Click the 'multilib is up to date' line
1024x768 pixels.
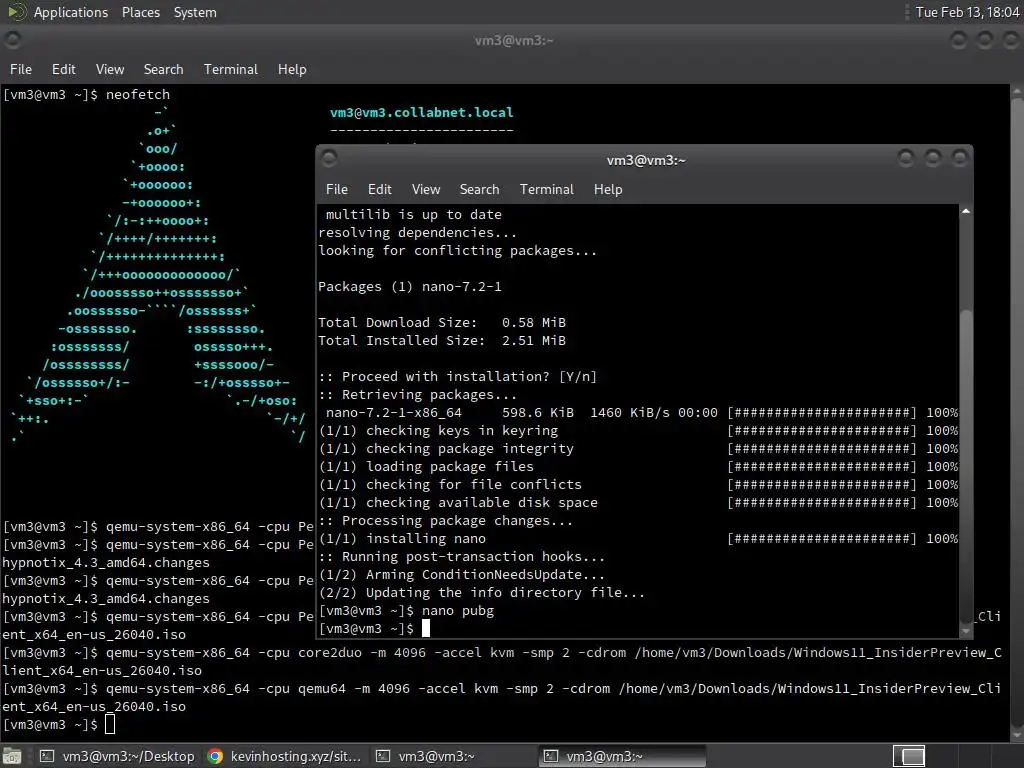(413, 215)
